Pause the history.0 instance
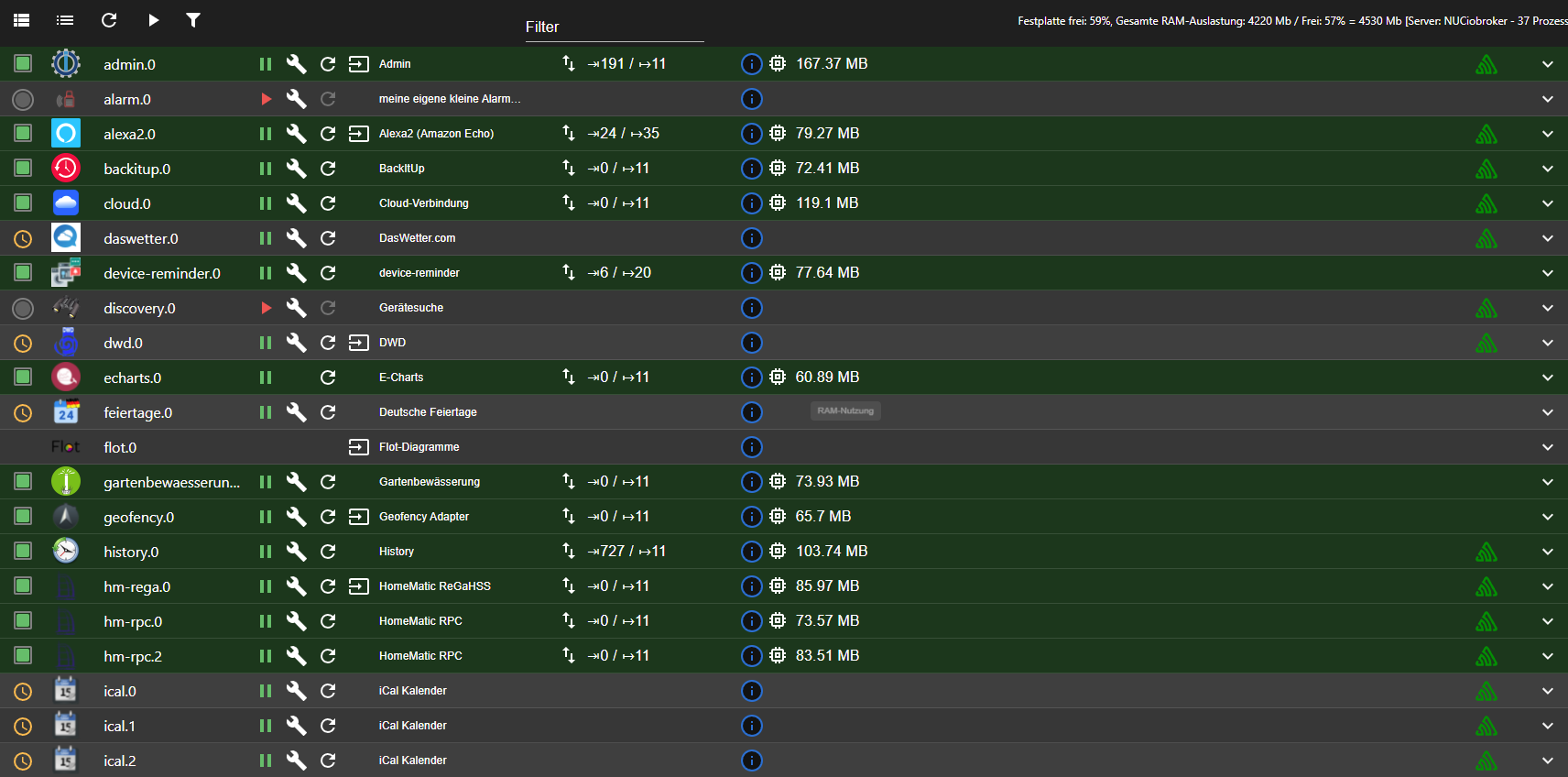 [x=266, y=552]
